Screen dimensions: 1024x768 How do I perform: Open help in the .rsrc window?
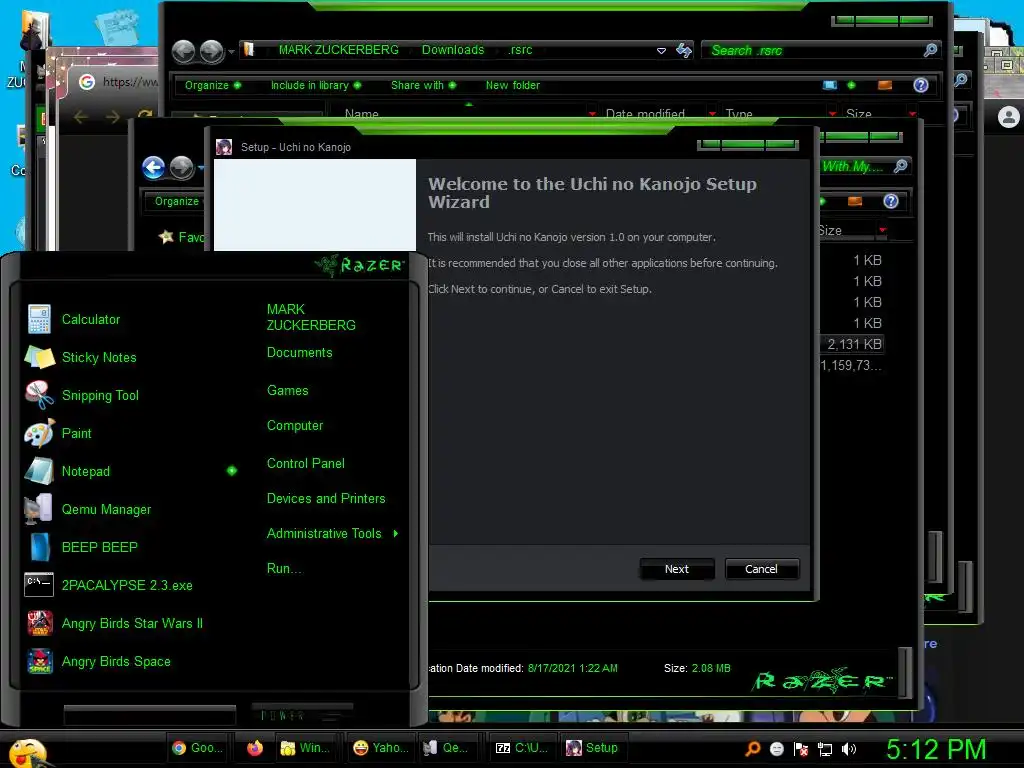[x=921, y=85]
